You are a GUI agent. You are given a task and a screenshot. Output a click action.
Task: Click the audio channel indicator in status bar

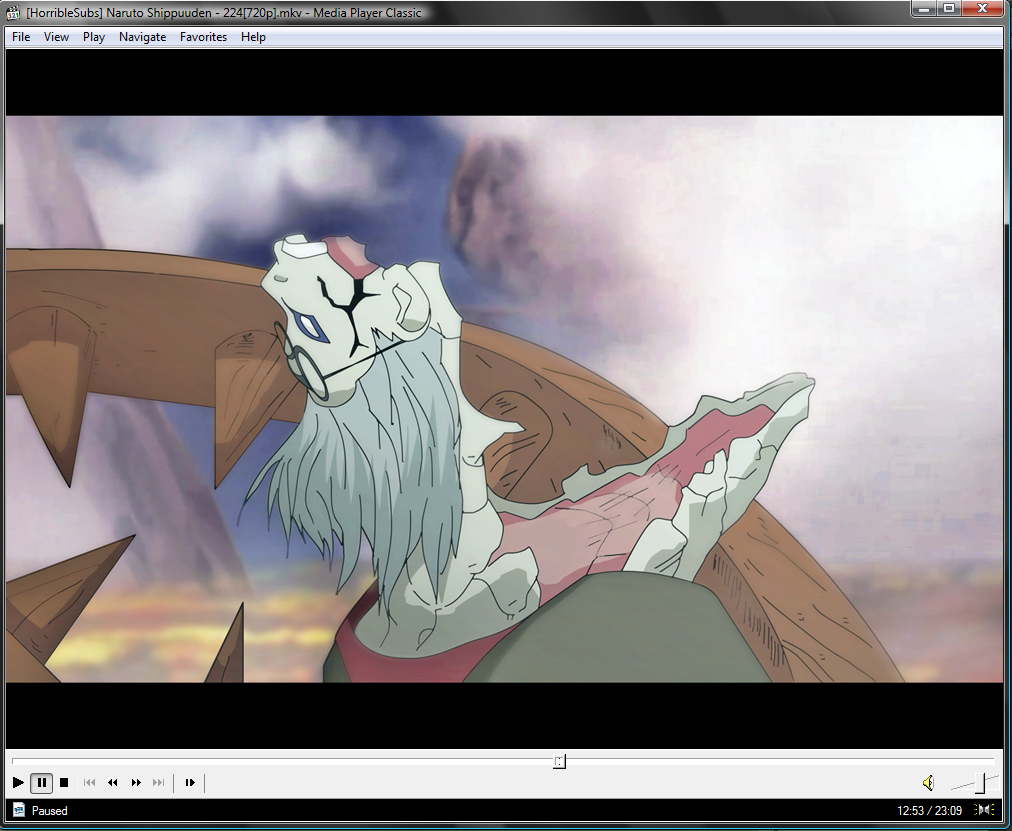(x=984, y=810)
